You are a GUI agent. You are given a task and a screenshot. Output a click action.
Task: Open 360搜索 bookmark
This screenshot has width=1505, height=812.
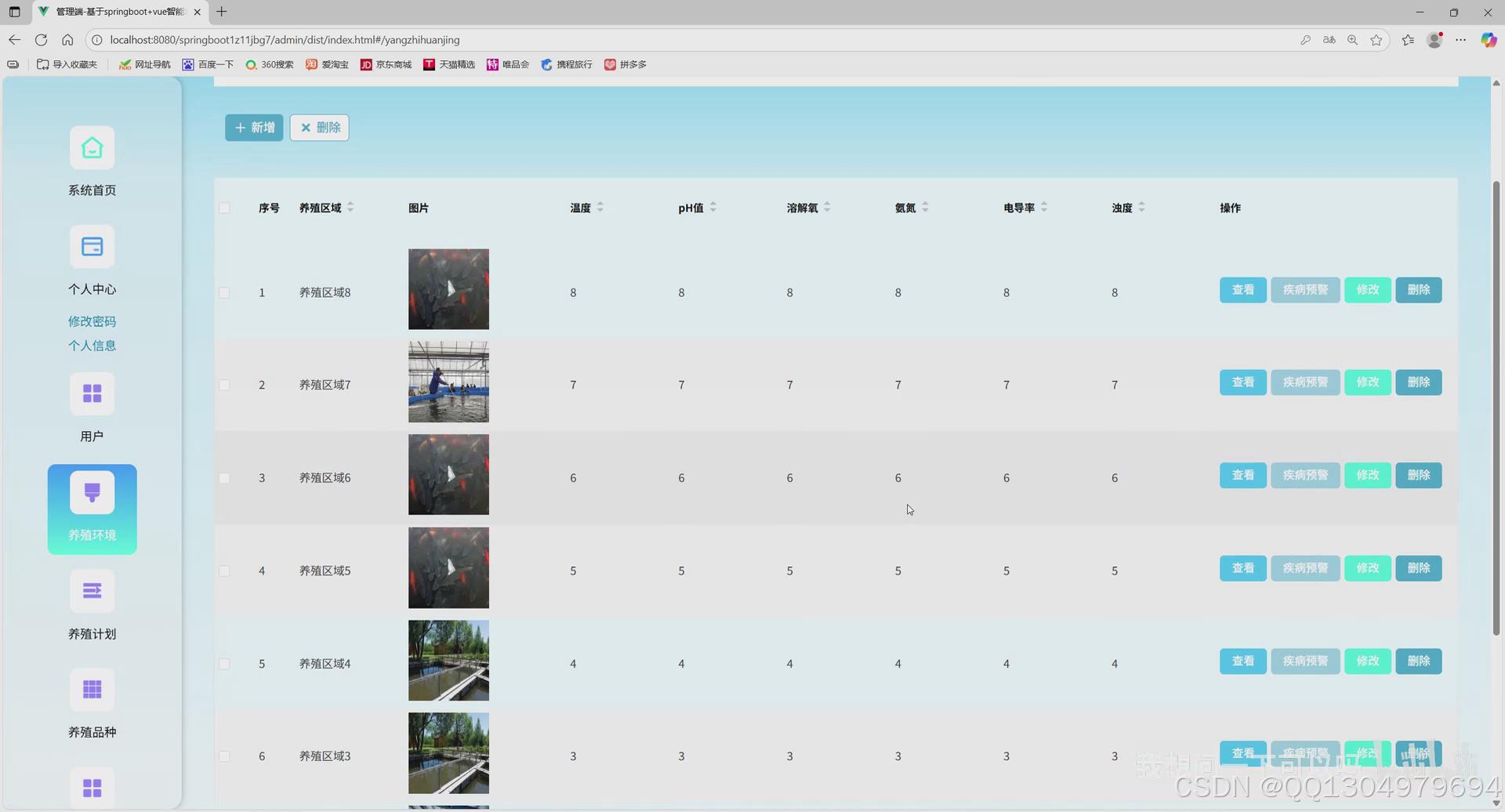pos(269,64)
